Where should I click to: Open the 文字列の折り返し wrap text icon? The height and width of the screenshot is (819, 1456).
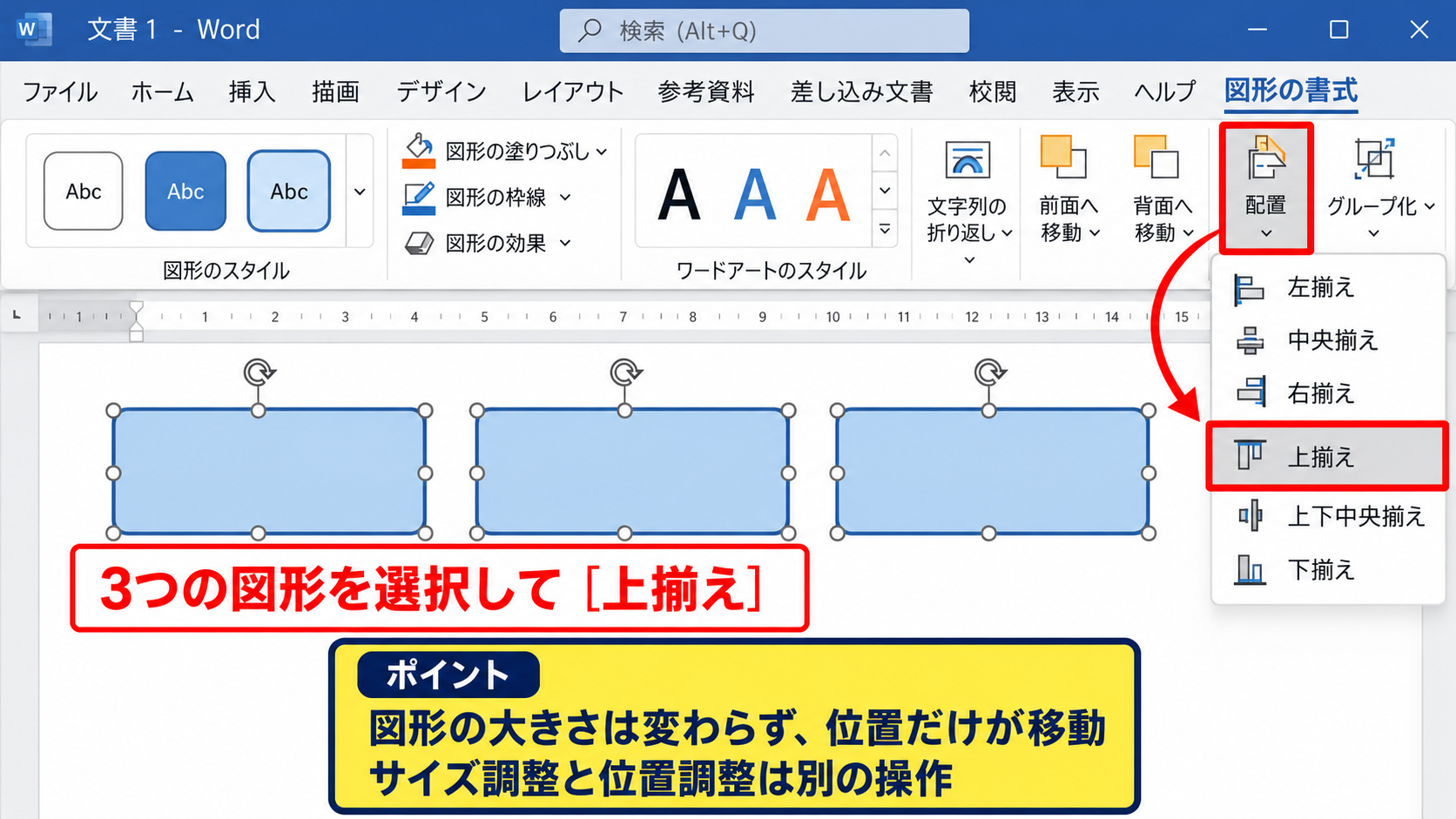pyautogui.click(x=967, y=160)
